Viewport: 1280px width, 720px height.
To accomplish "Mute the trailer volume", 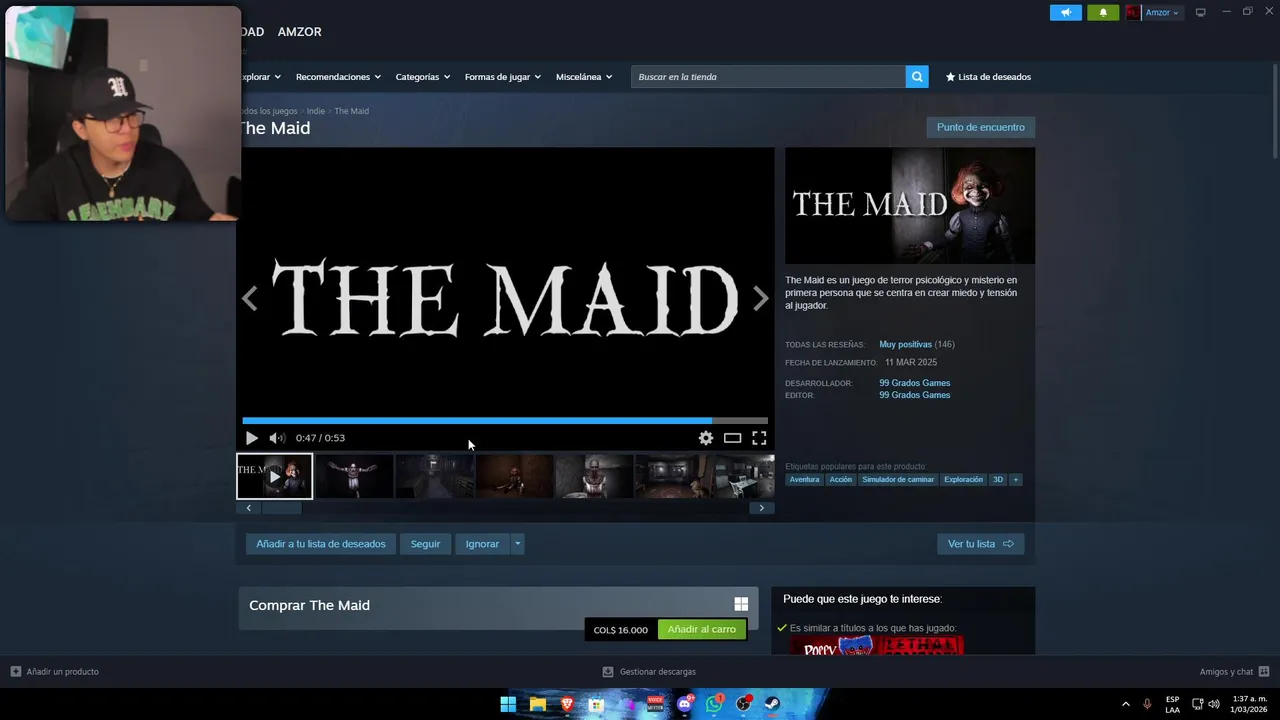I will tap(277, 438).
